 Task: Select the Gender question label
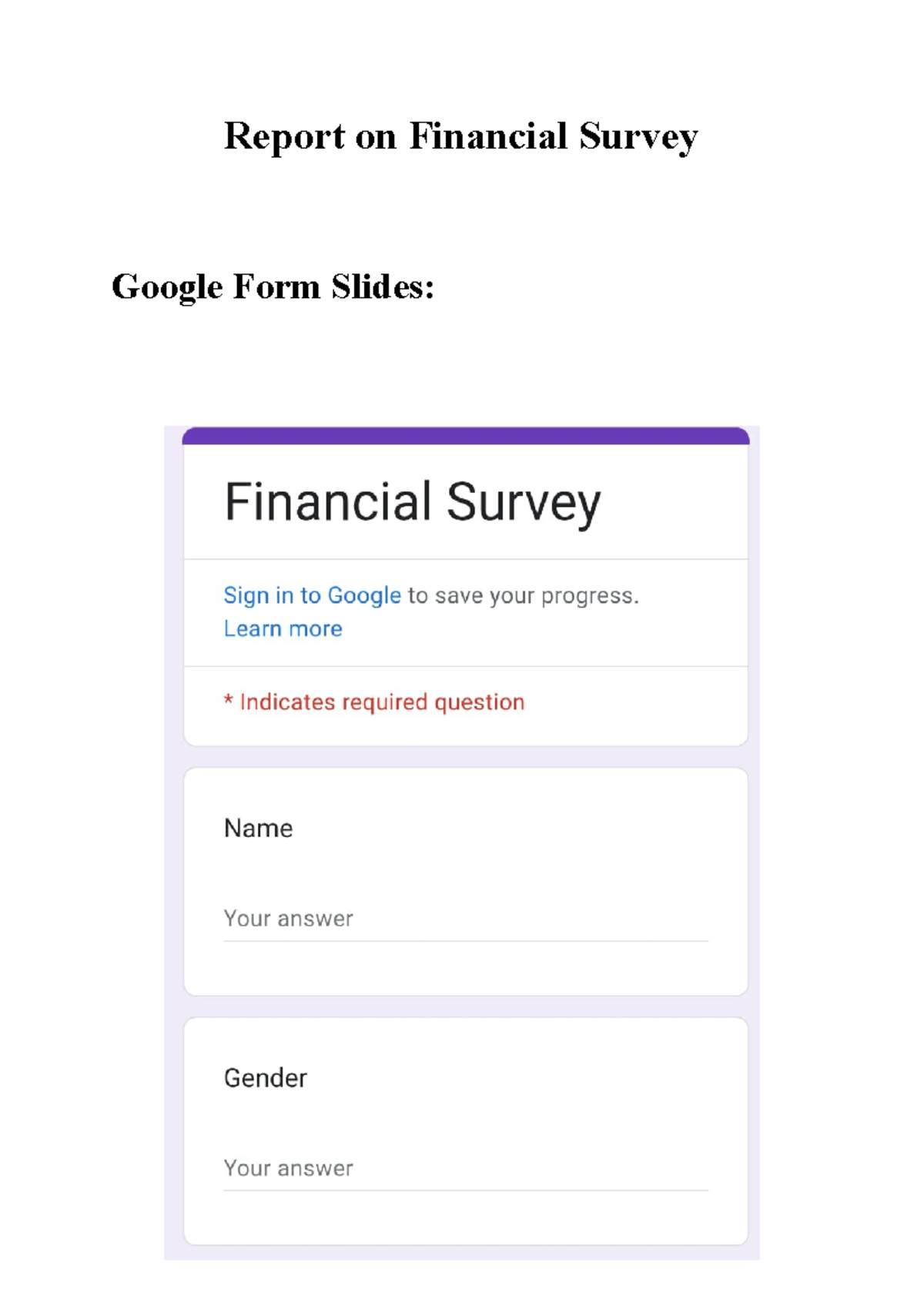[265, 1078]
